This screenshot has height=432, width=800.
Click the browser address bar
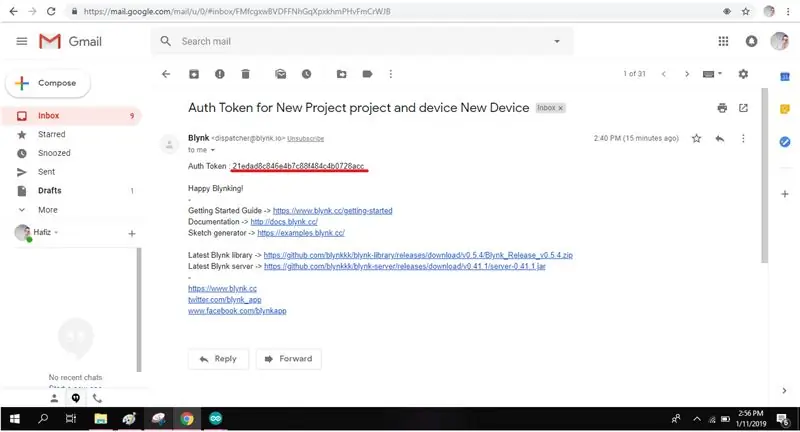(393, 11)
